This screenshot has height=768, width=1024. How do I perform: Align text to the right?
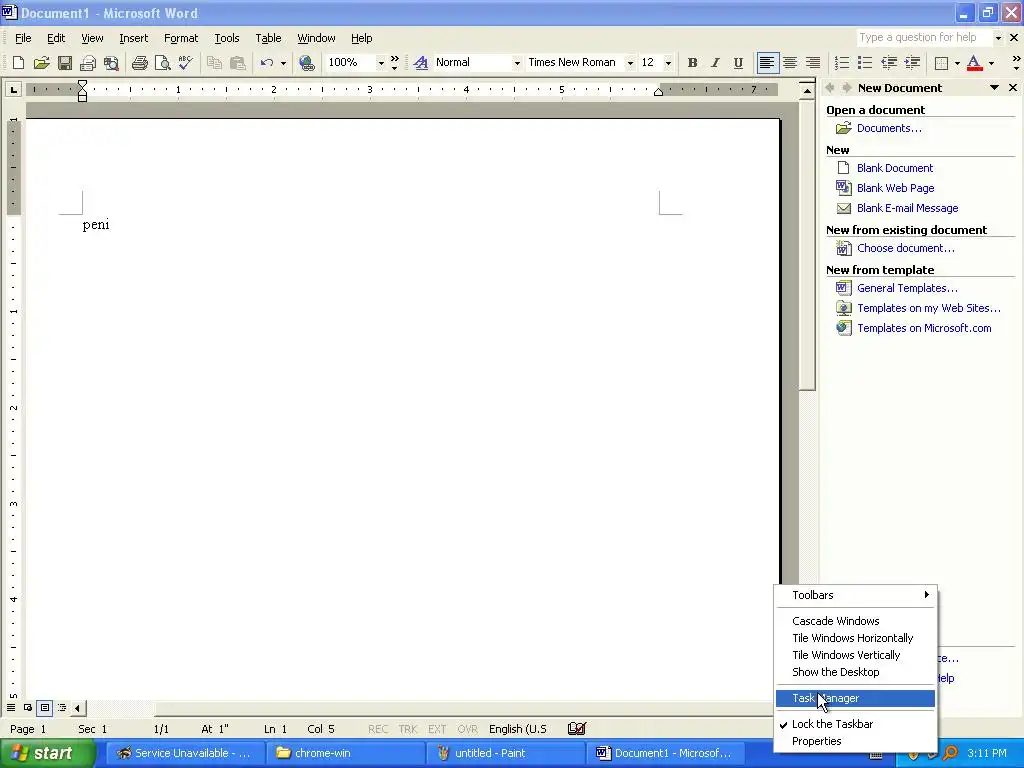click(813, 63)
